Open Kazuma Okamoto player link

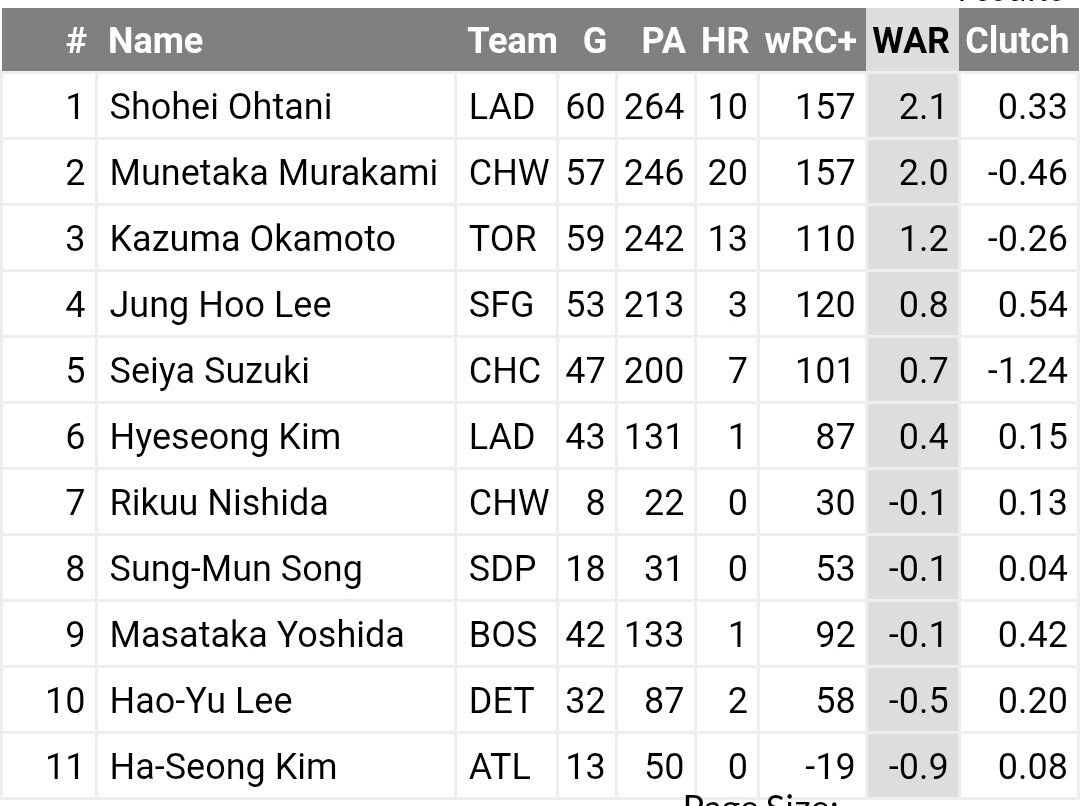coord(252,239)
